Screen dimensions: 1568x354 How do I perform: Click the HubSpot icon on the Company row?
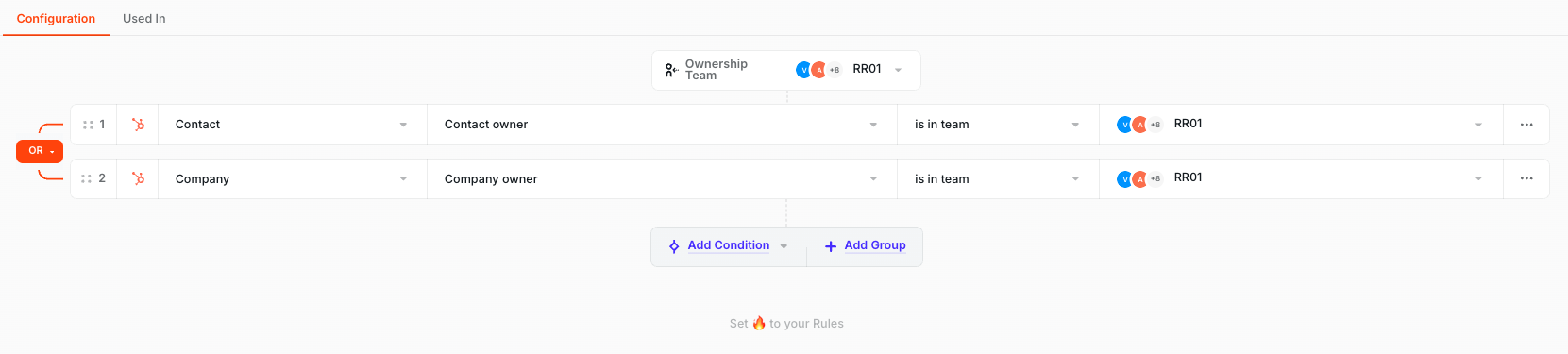pos(139,178)
